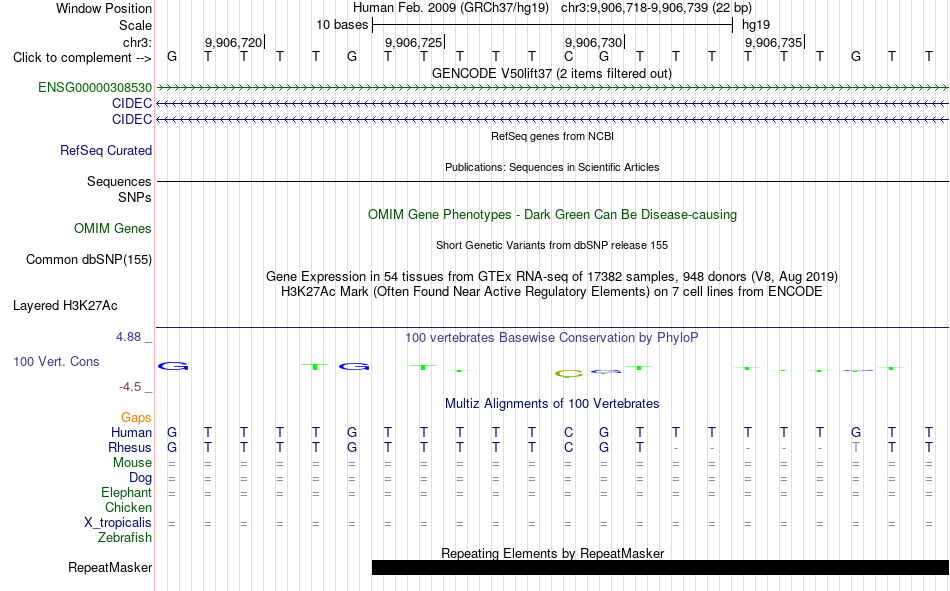Click the 'RefSeq genes from NCBI' title
950x591 pixels.
click(x=552, y=136)
